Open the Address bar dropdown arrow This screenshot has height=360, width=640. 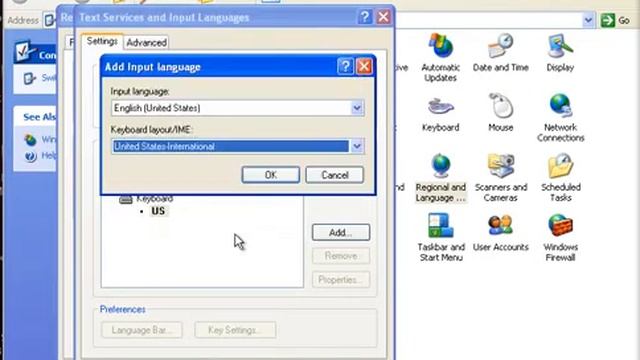pos(588,20)
